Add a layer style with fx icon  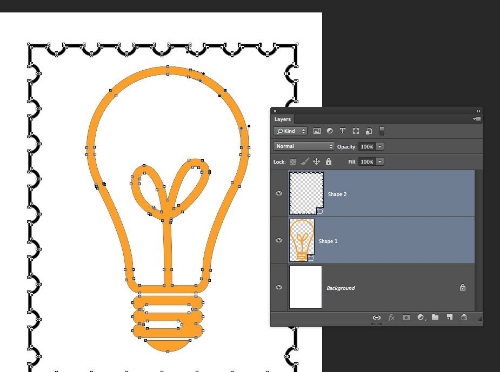[x=391, y=318]
